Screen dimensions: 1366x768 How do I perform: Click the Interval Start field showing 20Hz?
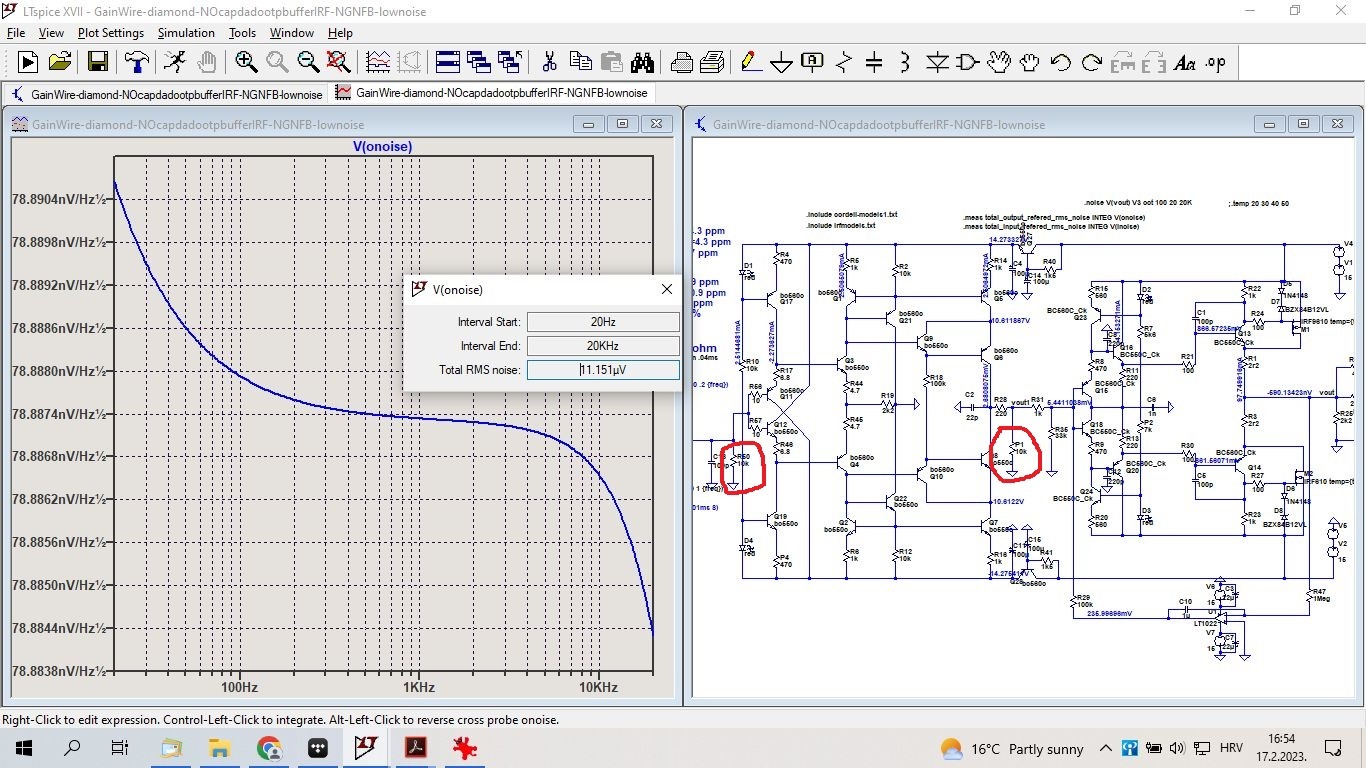[x=603, y=321]
